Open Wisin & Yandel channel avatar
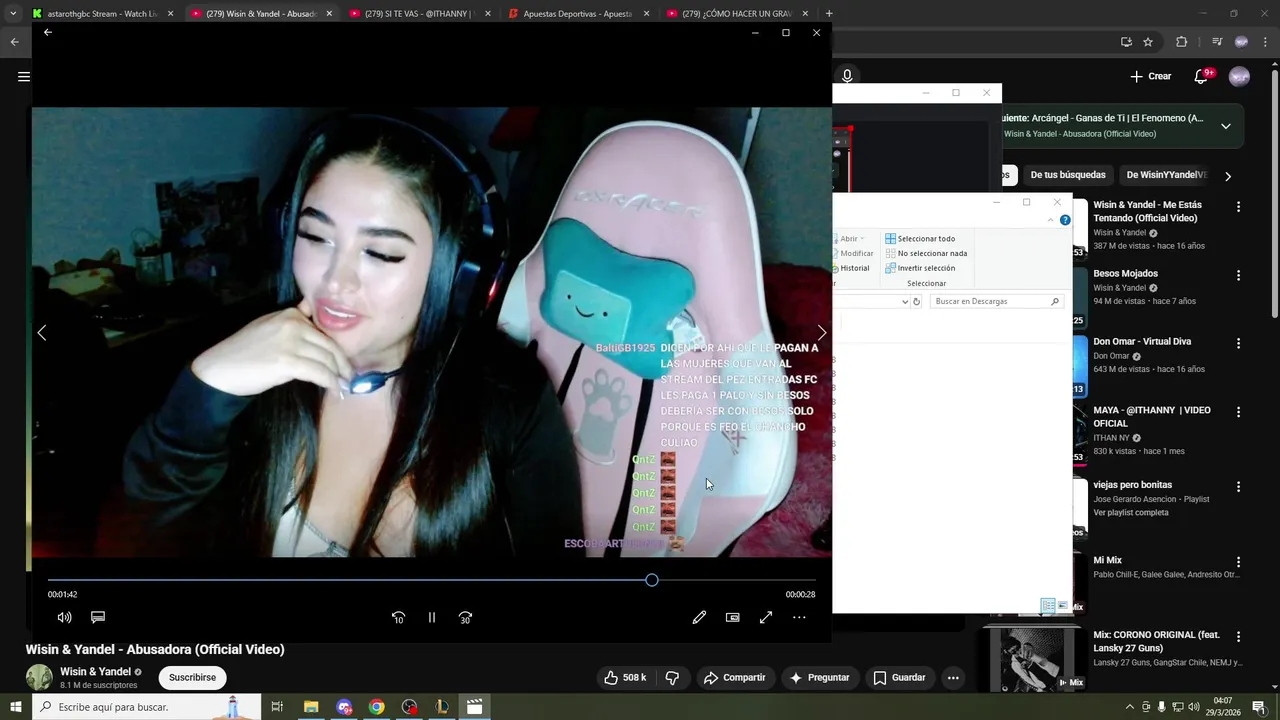 pos(39,677)
